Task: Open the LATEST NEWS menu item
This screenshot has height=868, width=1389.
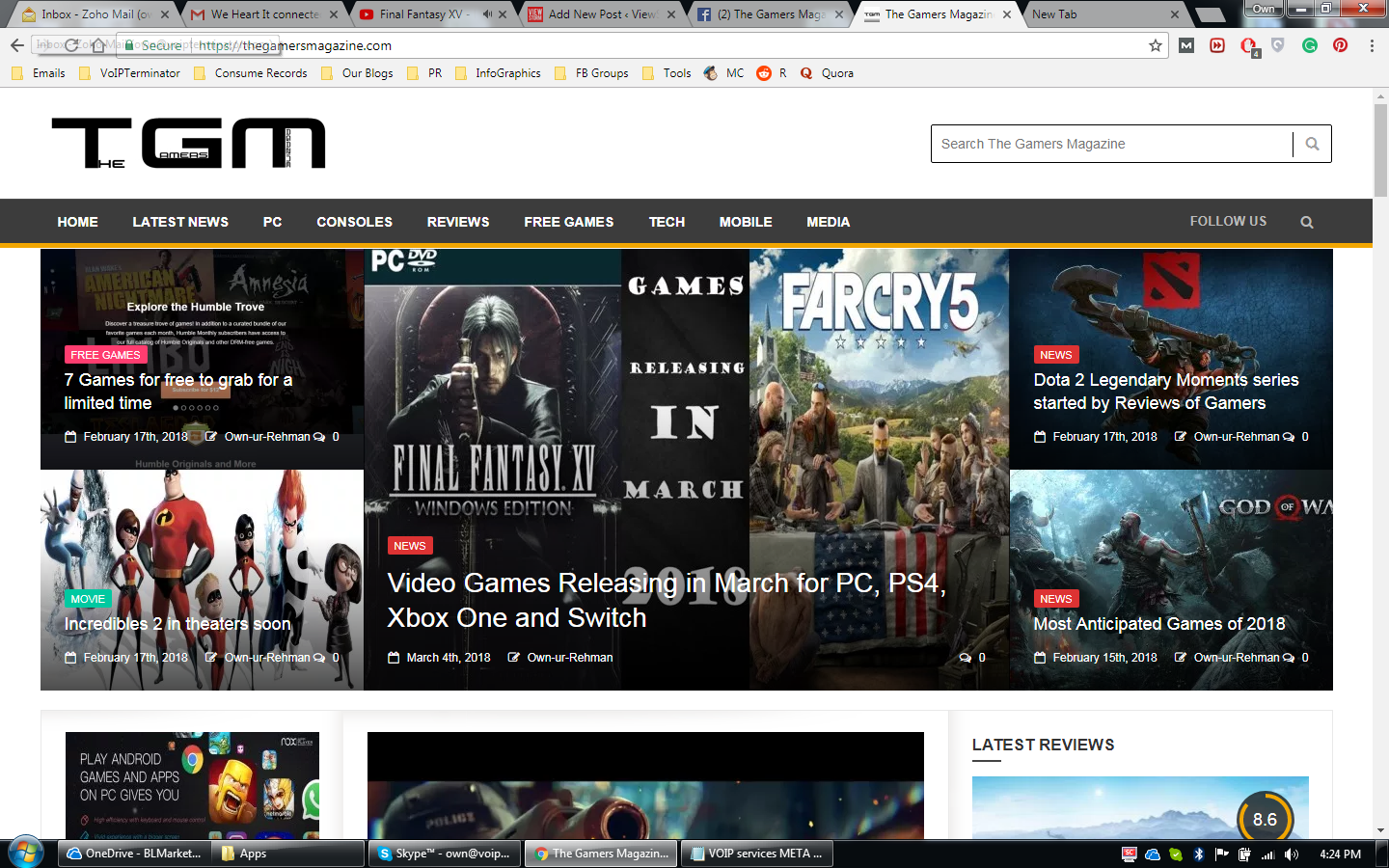Action: pos(180,222)
